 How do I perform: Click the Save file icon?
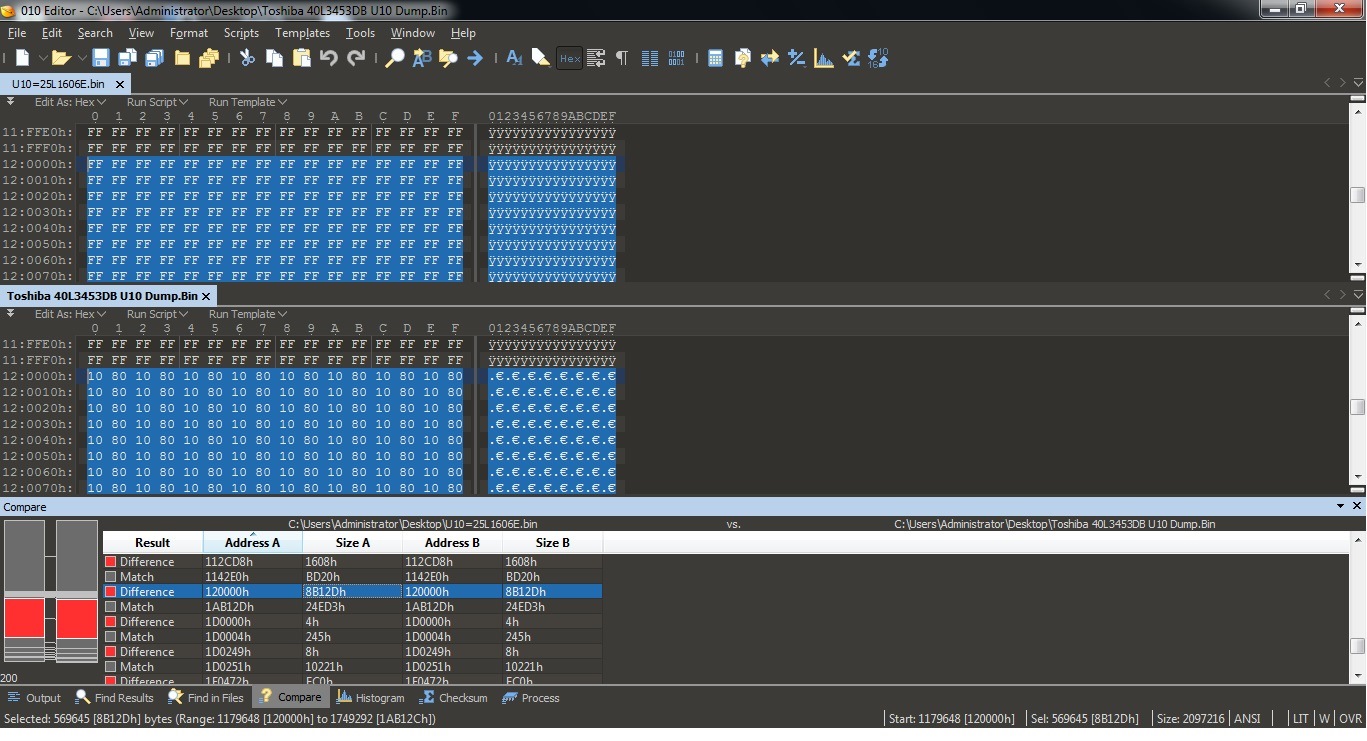pyautogui.click(x=101, y=58)
